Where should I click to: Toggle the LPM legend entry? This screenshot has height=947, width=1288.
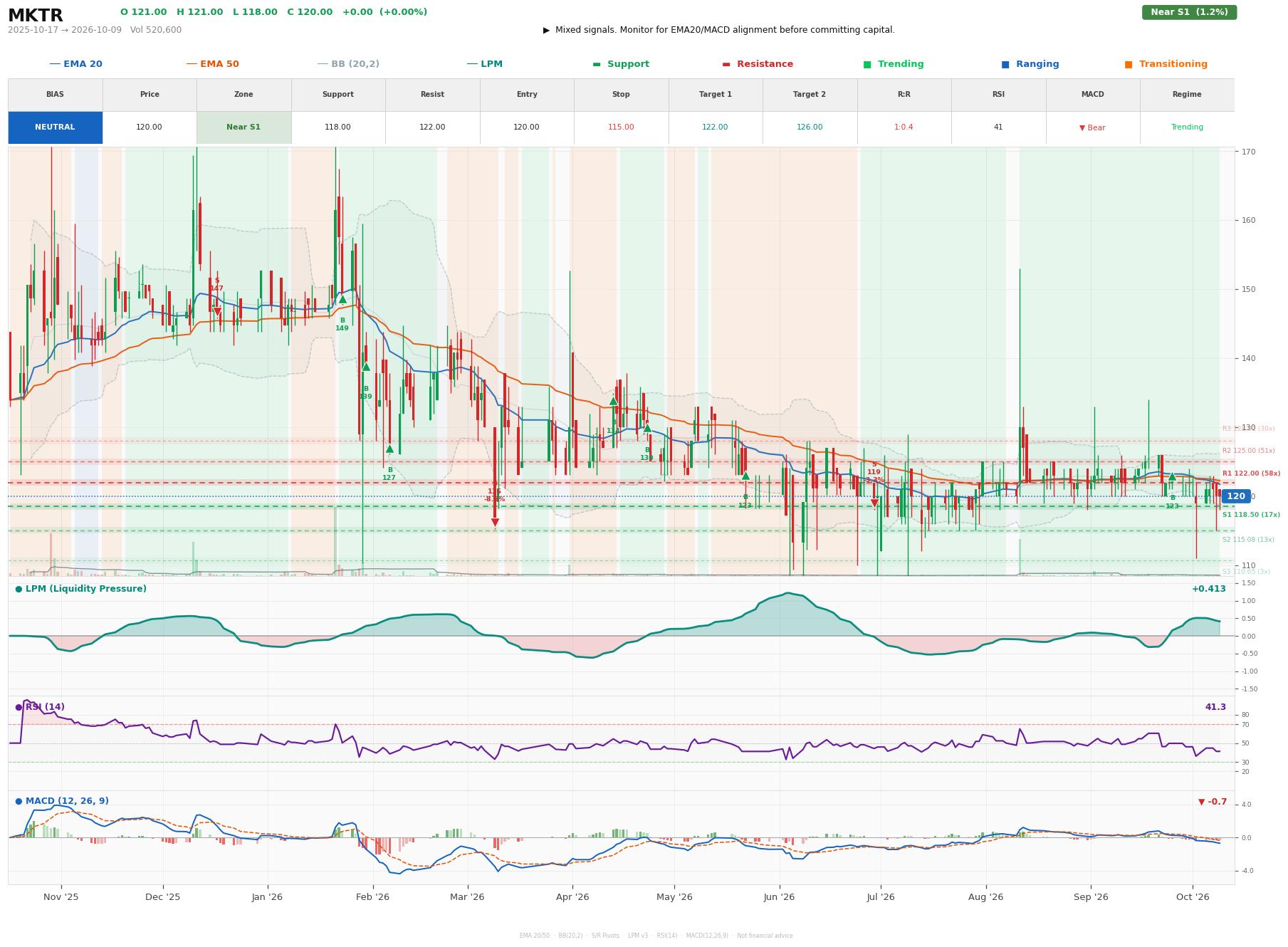[x=484, y=64]
